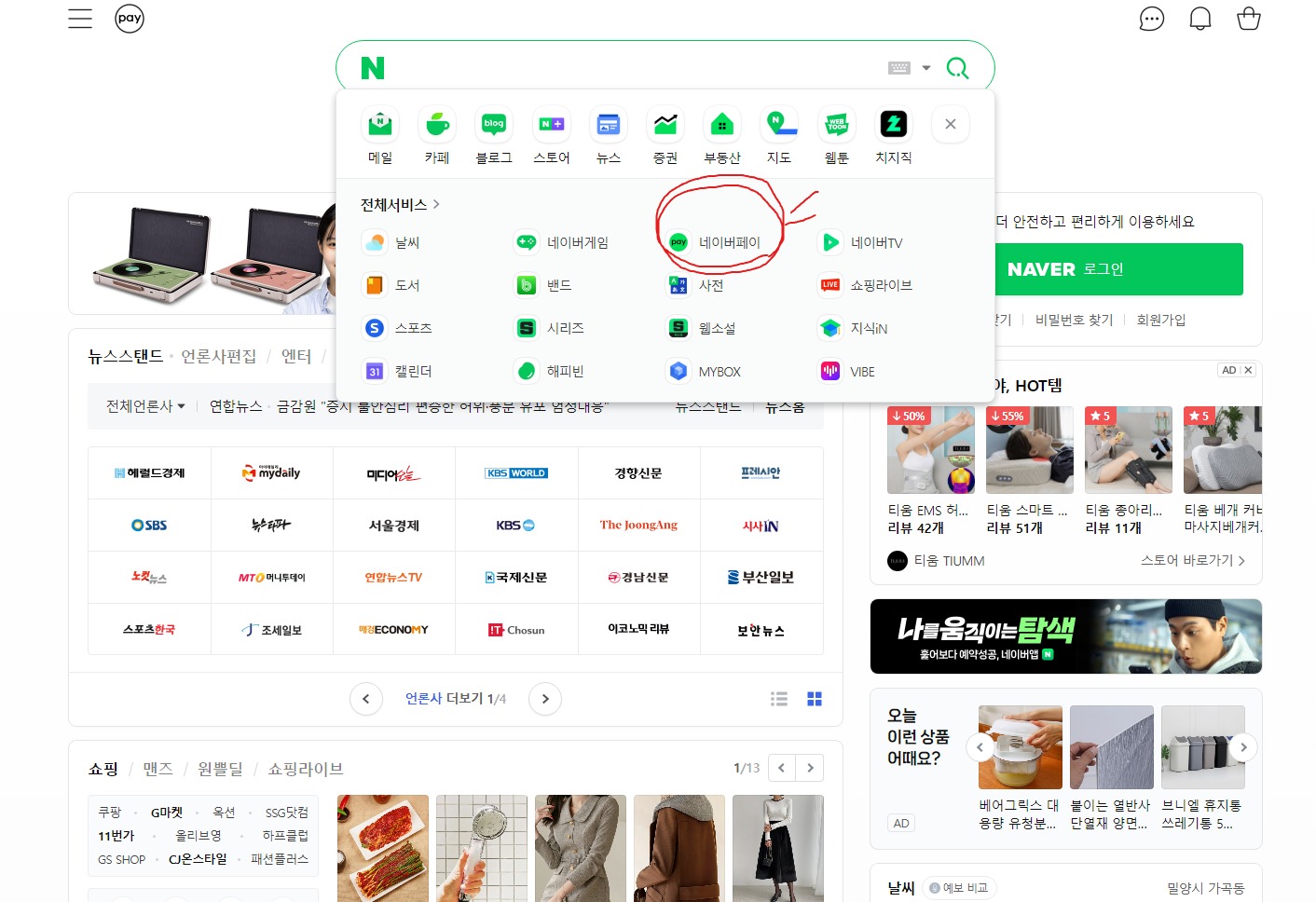1316x902 pixels.
Task: Open the 치지직 service shortcut
Action: (894, 136)
